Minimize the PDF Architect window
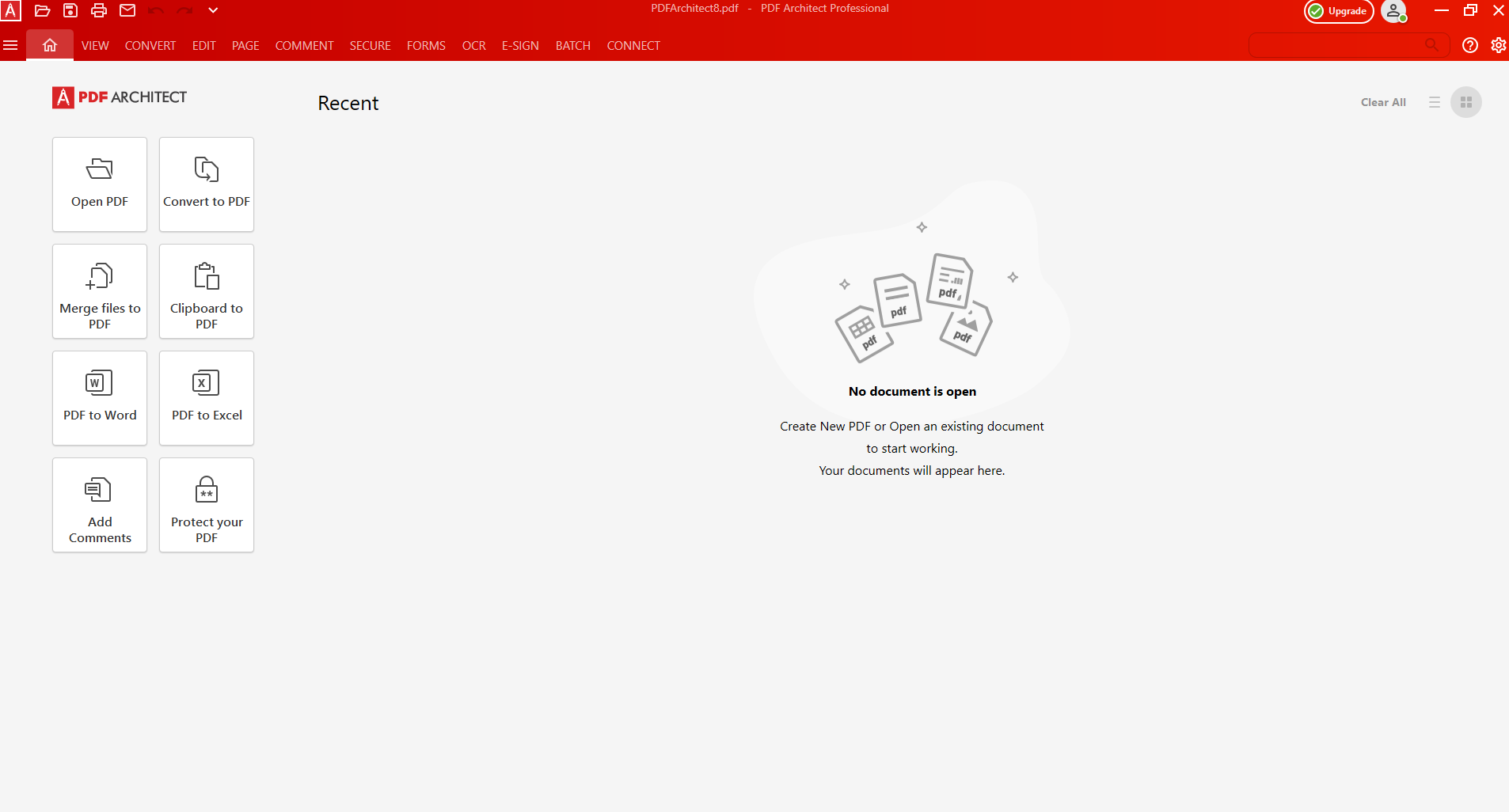The height and width of the screenshot is (812, 1509). pyautogui.click(x=1442, y=10)
